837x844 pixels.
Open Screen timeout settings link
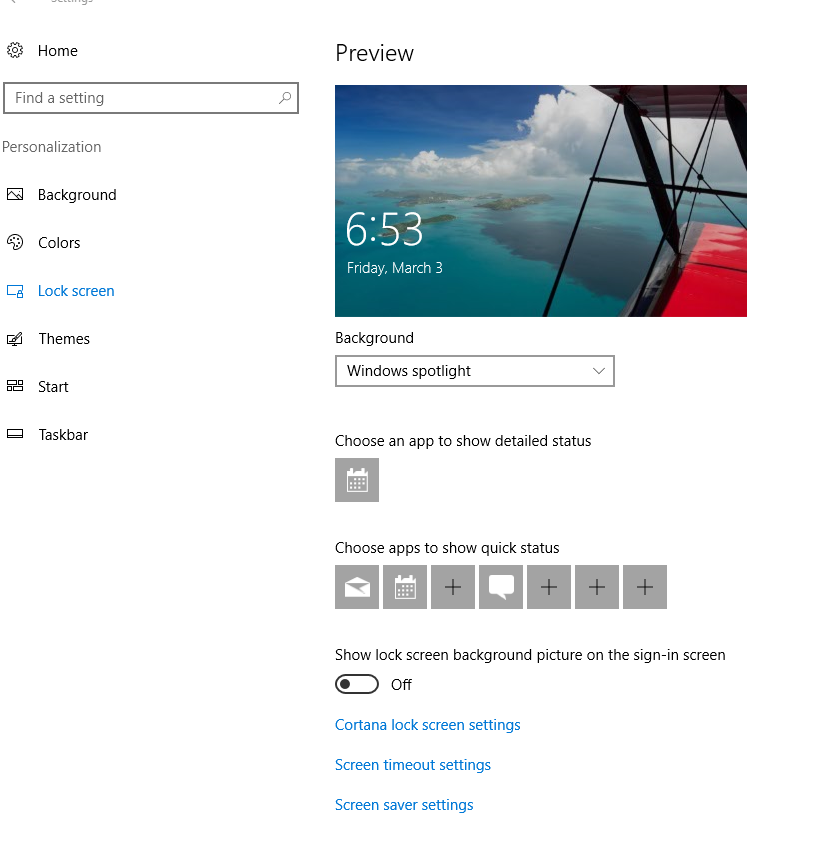click(413, 765)
